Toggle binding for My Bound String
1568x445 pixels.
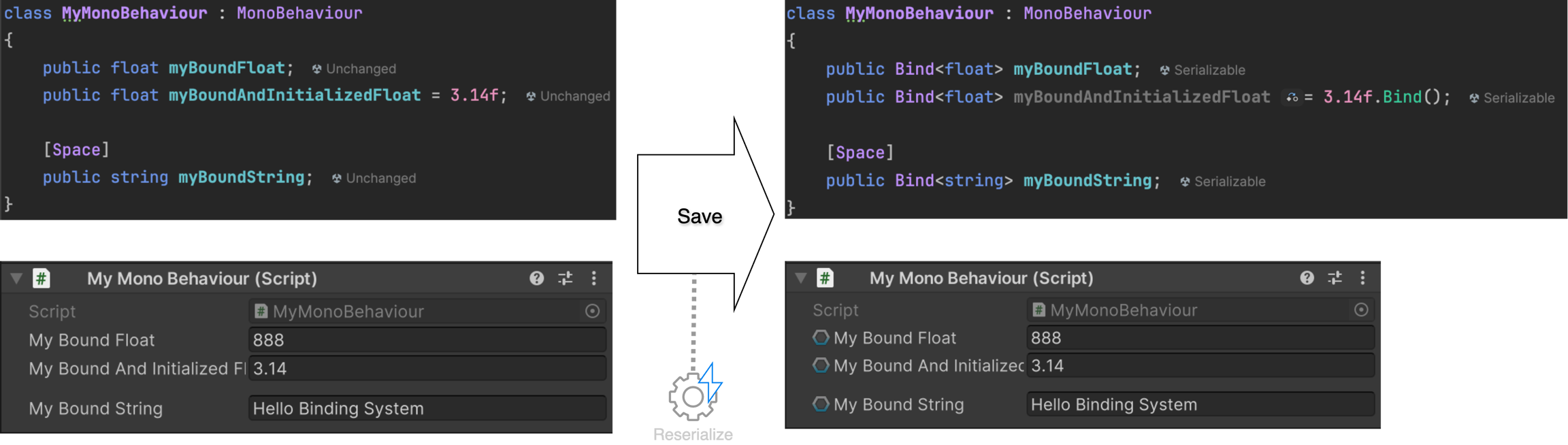tap(821, 404)
